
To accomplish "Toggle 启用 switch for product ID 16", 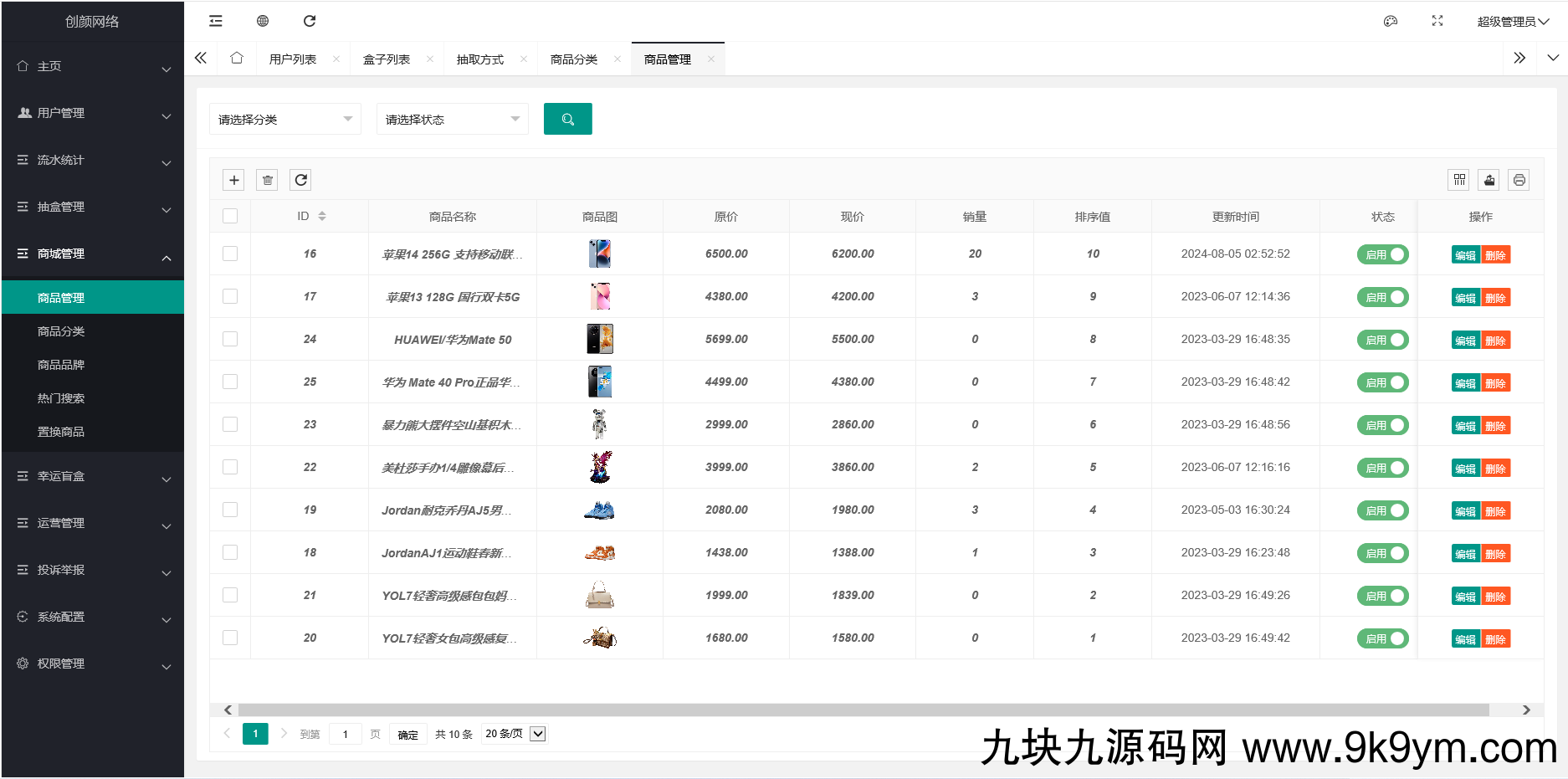I will [x=1382, y=254].
